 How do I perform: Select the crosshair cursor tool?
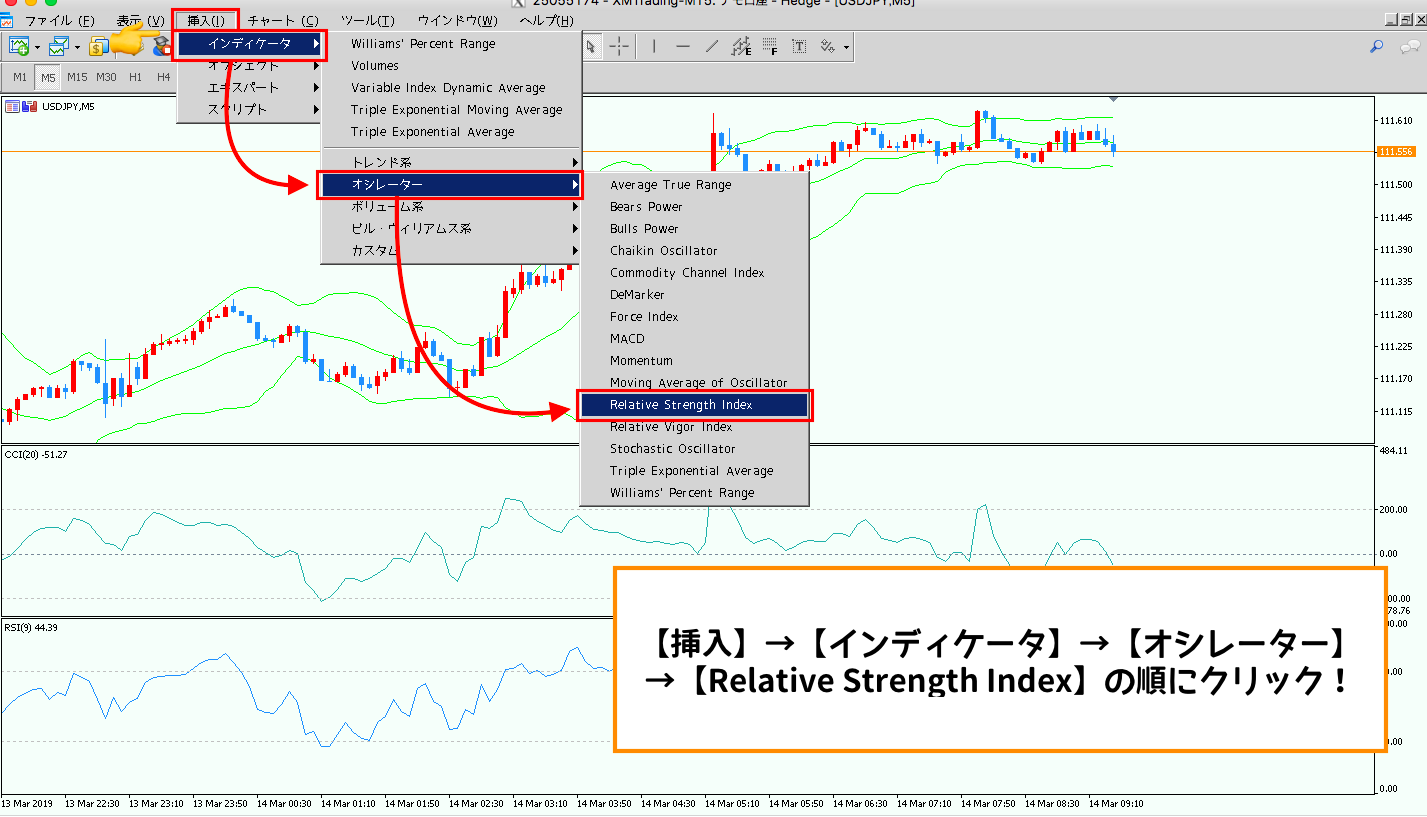tap(620, 46)
